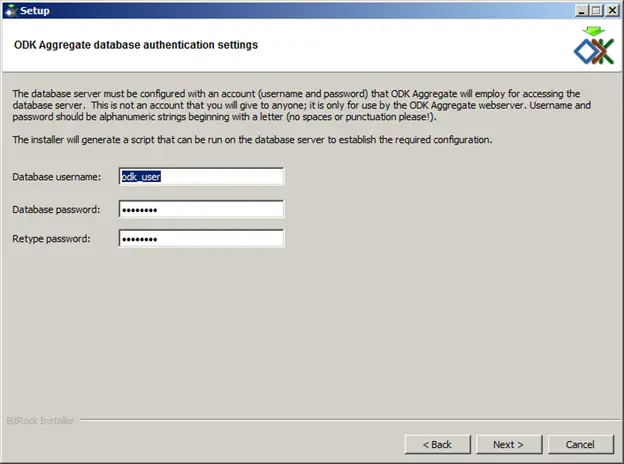
Task: Click the 'Database password:' label
Action: [56, 210]
